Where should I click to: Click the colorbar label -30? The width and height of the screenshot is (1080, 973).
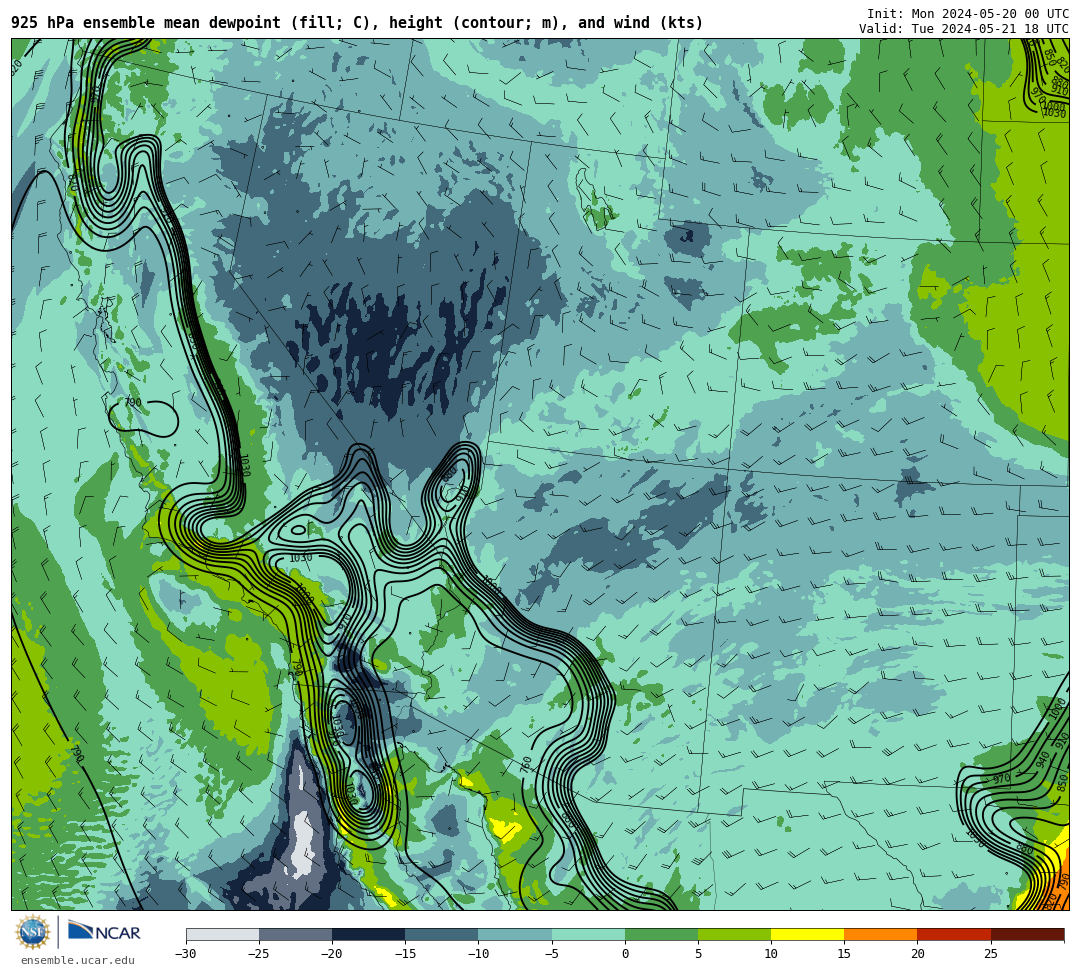click(x=186, y=954)
